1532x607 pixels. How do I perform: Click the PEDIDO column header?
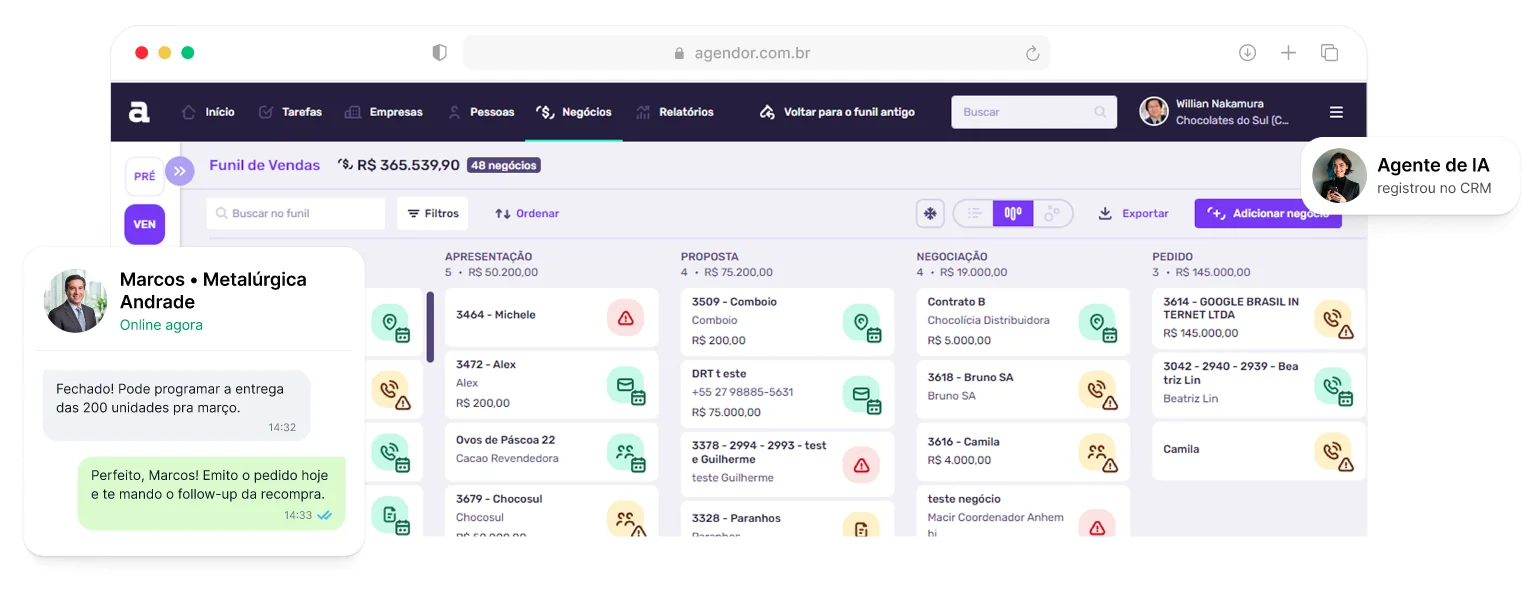1172,257
